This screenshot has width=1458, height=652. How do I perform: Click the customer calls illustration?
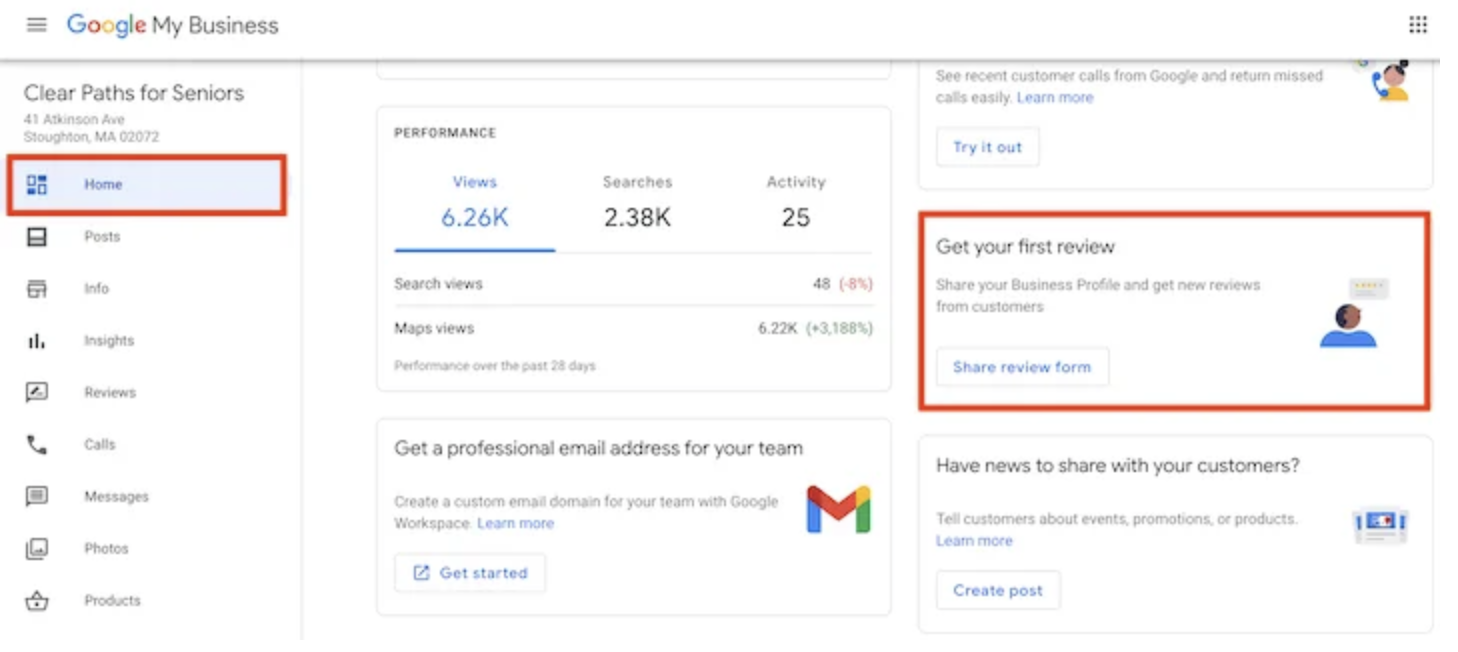(x=1390, y=80)
